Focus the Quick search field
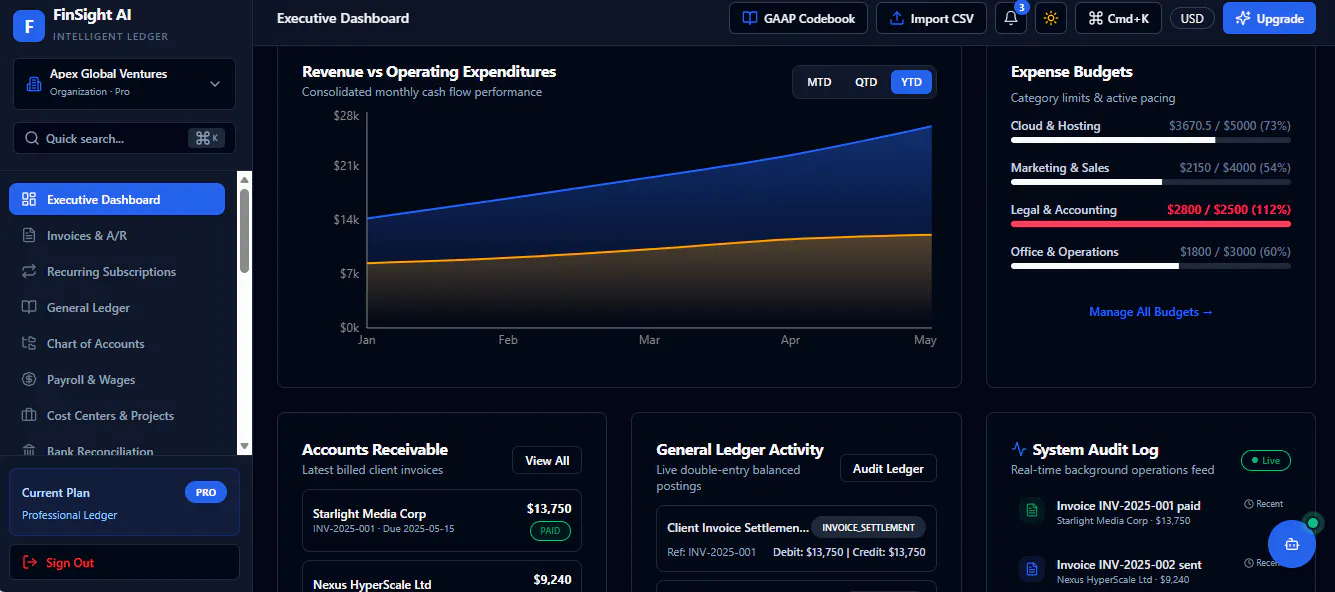This screenshot has width=1335, height=592. 124,139
